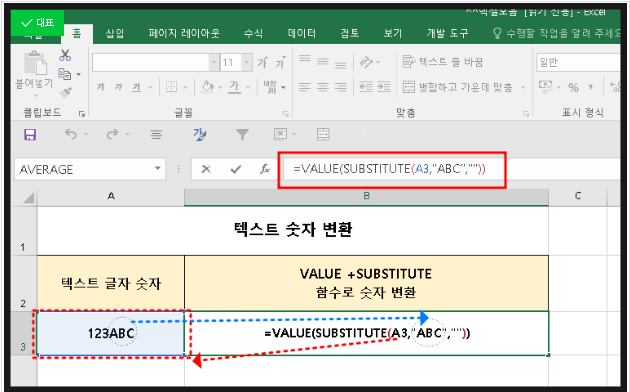Expand the Copy options dropdown arrow
Screen dimensions: 630x392
pyautogui.click(x=79, y=74)
